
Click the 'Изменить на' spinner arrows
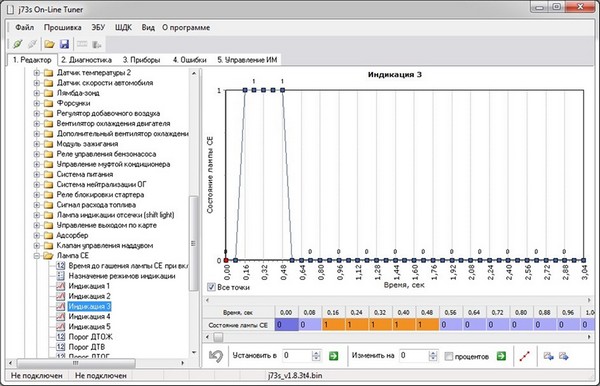click(x=433, y=356)
